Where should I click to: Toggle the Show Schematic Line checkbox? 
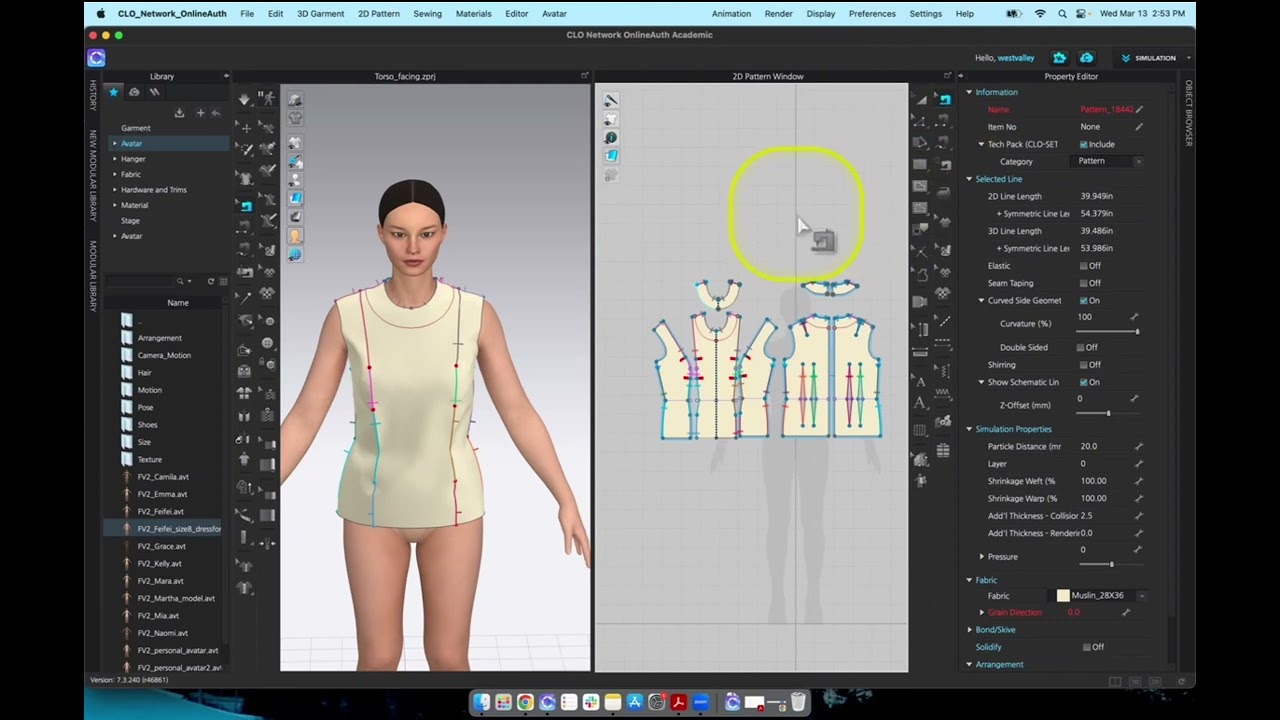[x=1084, y=382]
